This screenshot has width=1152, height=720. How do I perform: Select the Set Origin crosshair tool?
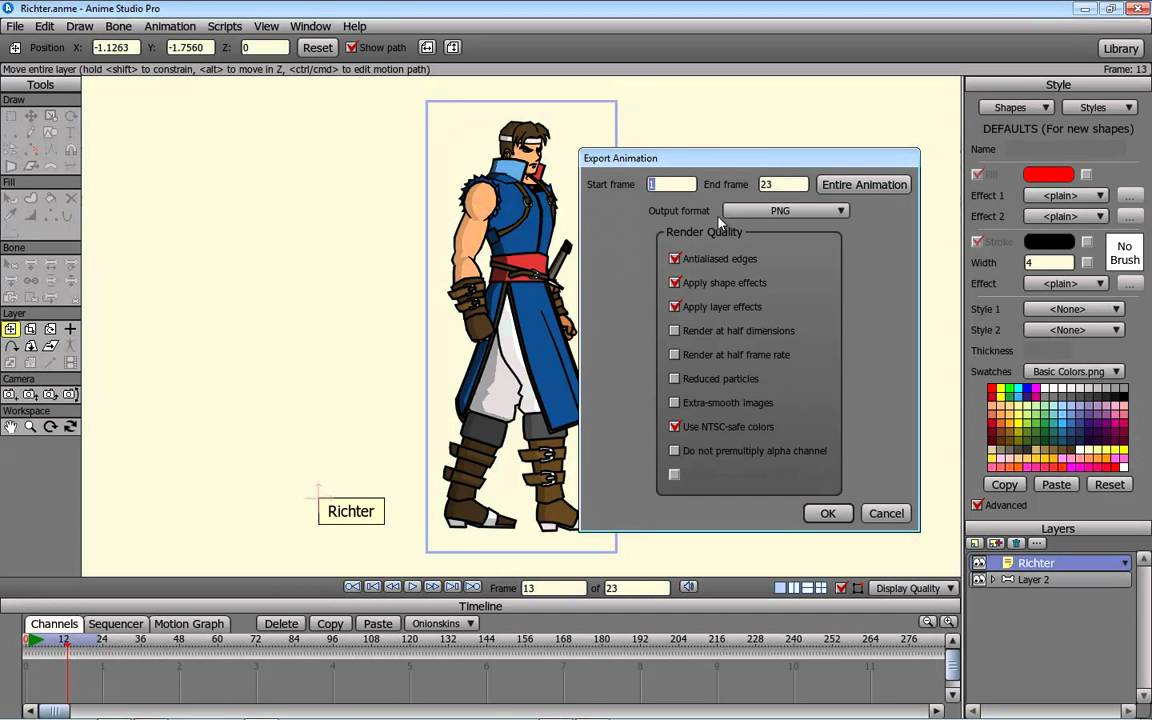(x=70, y=329)
